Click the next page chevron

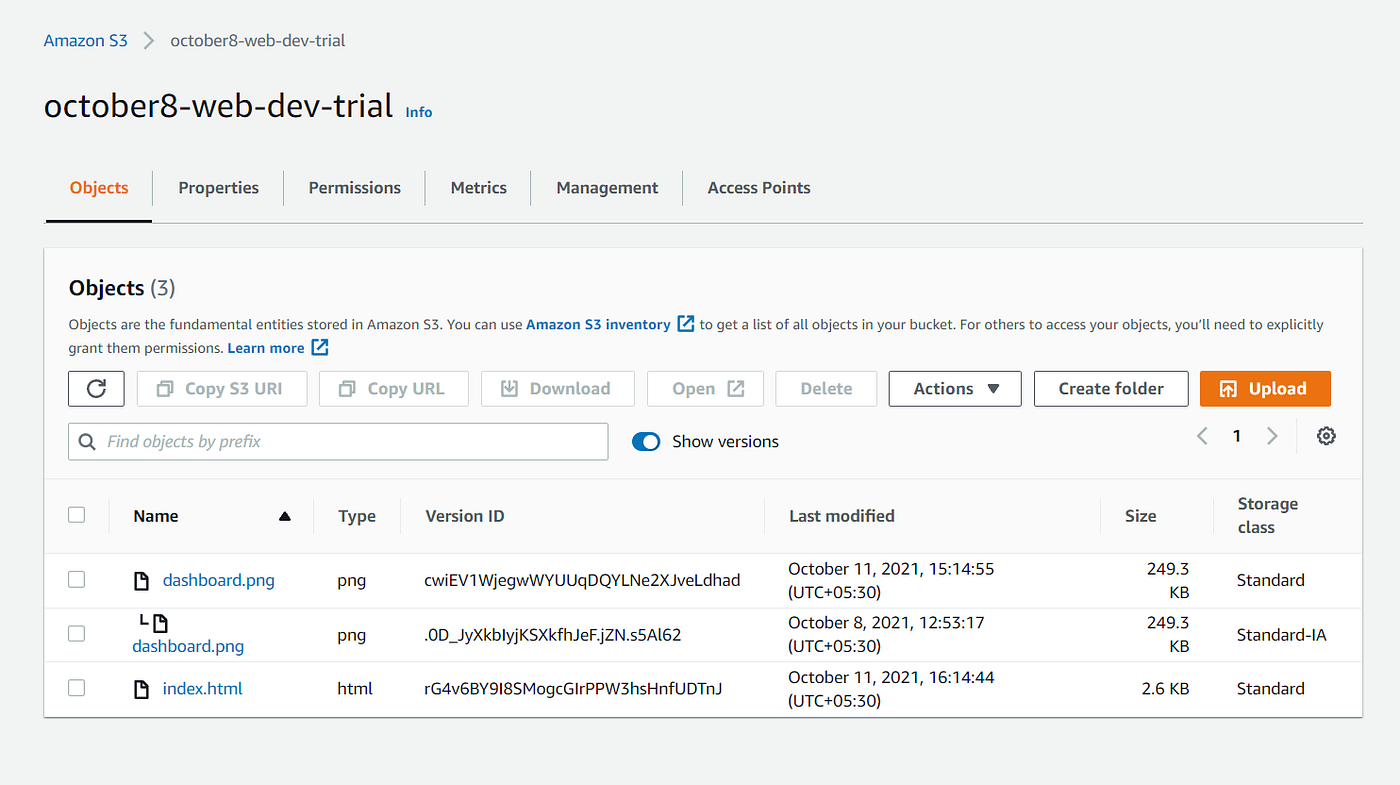pyautogui.click(x=1272, y=436)
